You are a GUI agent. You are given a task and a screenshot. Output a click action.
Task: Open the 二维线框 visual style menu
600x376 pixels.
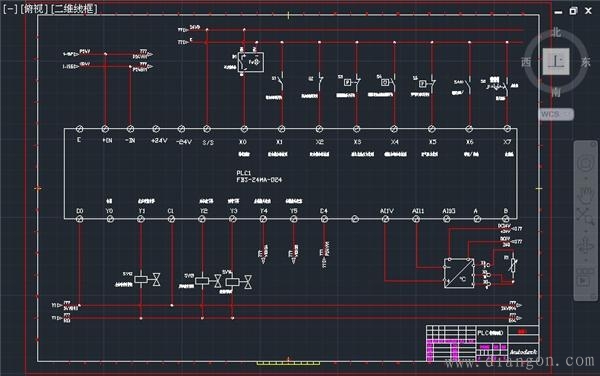pyautogui.click(x=74, y=8)
